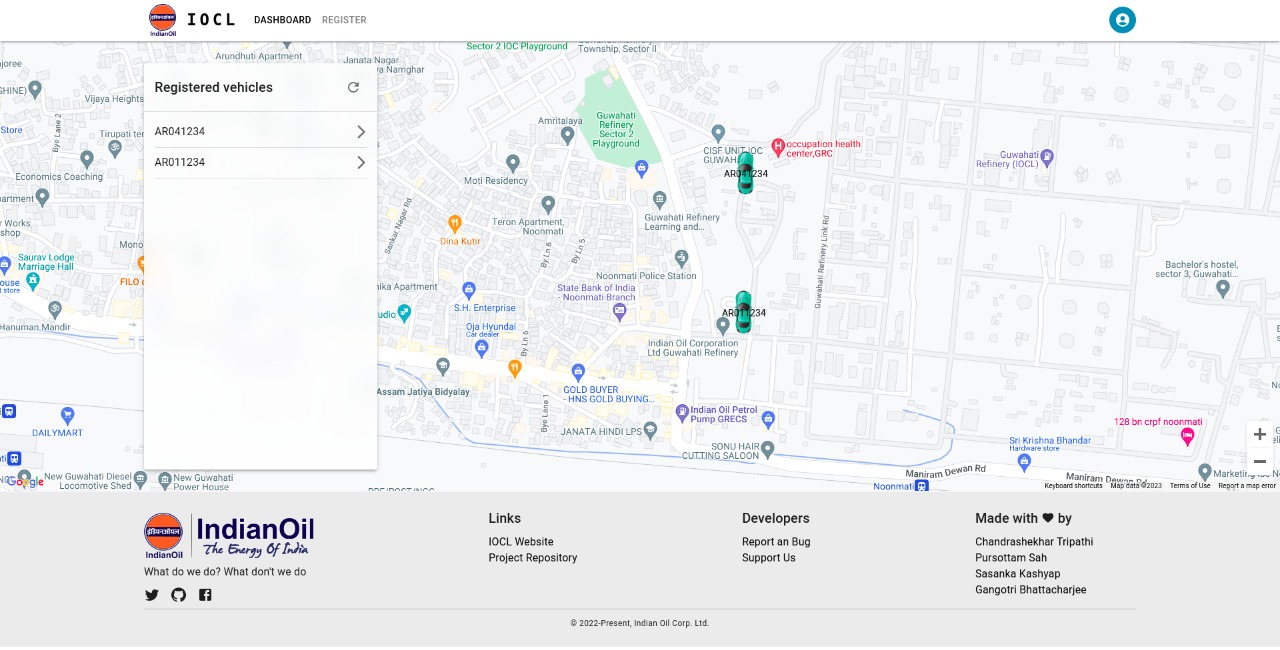Open Chandrashekhar Tripathi developer link
Image resolution: width=1280 pixels, height=650 pixels.
pos(1034,542)
